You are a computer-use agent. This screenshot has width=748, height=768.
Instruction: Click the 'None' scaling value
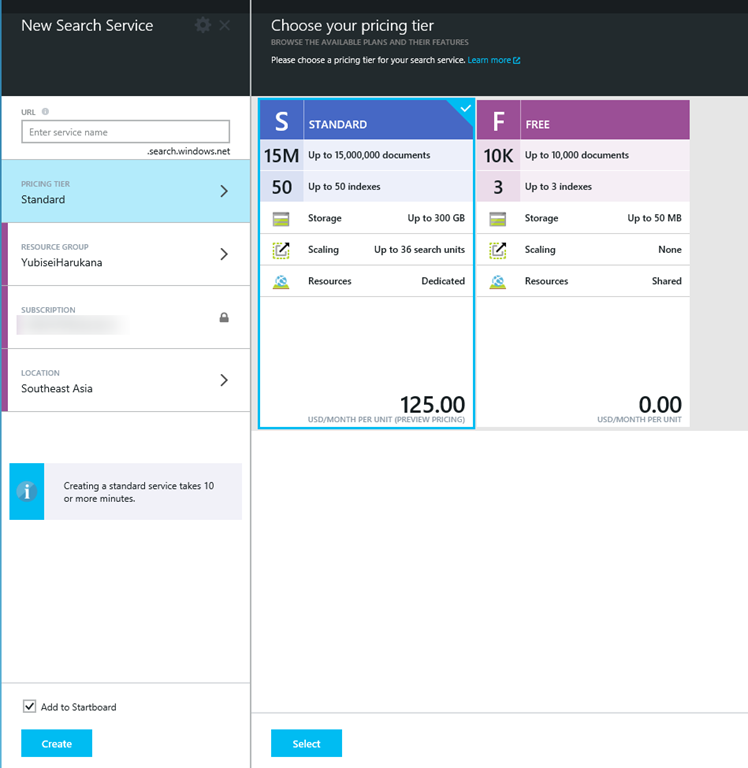tap(670, 250)
